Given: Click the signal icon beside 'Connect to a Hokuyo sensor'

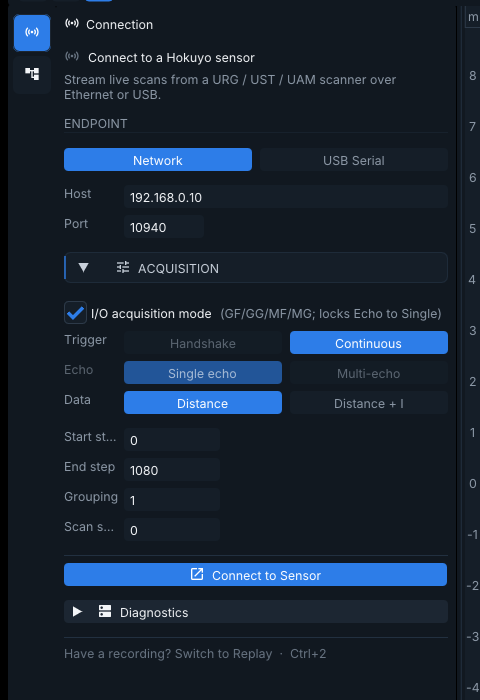Looking at the screenshot, I should [72, 57].
